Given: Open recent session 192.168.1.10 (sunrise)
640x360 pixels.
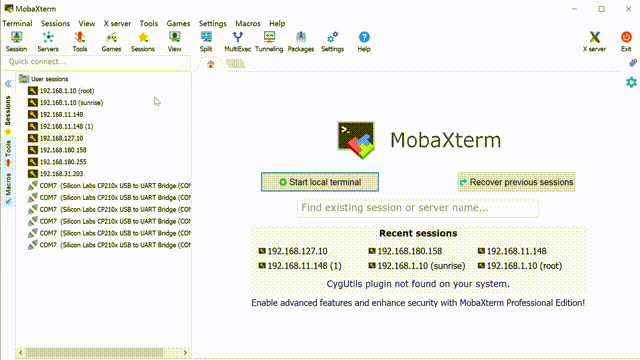Looking at the screenshot, I should click(x=417, y=266).
